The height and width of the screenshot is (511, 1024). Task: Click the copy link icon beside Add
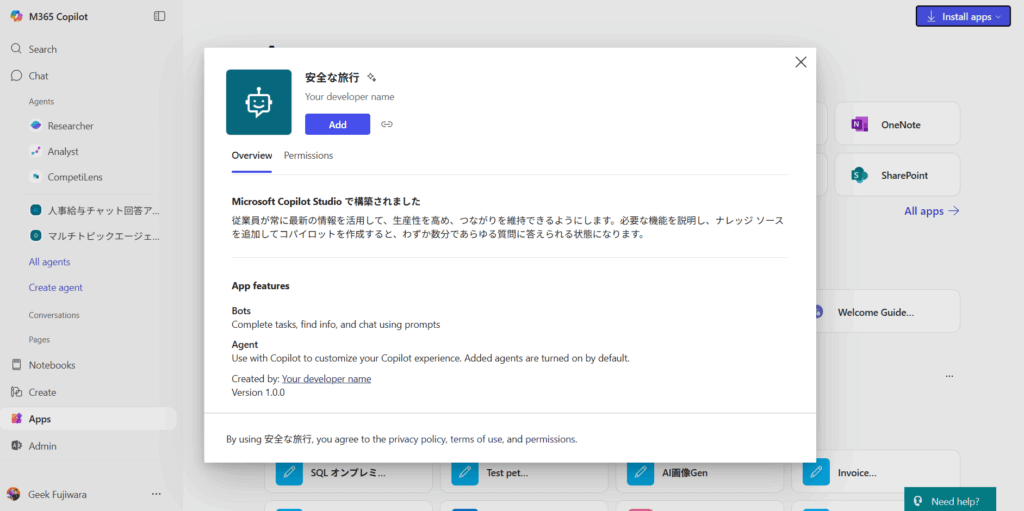pos(387,124)
